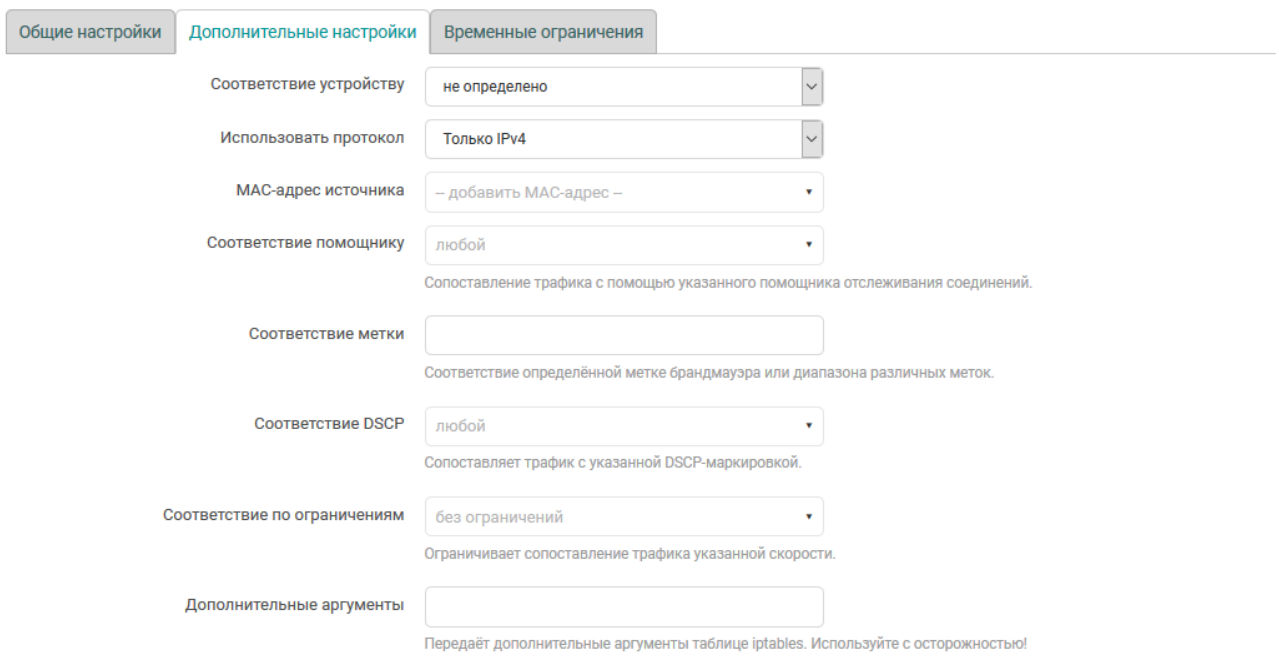Switch to the Общие настройки tab
Image resolution: width=1279 pixels, height=661 pixels.
pos(90,32)
